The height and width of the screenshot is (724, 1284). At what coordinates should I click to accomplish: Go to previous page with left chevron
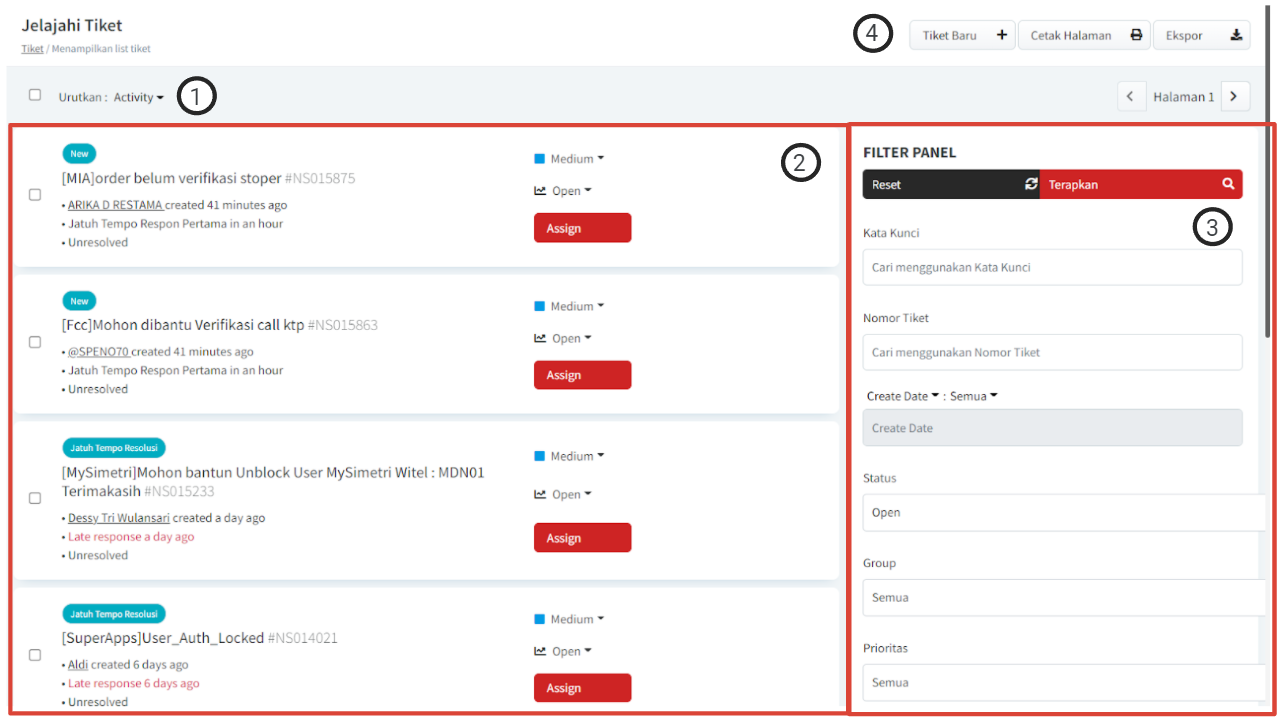pos(1130,97)
